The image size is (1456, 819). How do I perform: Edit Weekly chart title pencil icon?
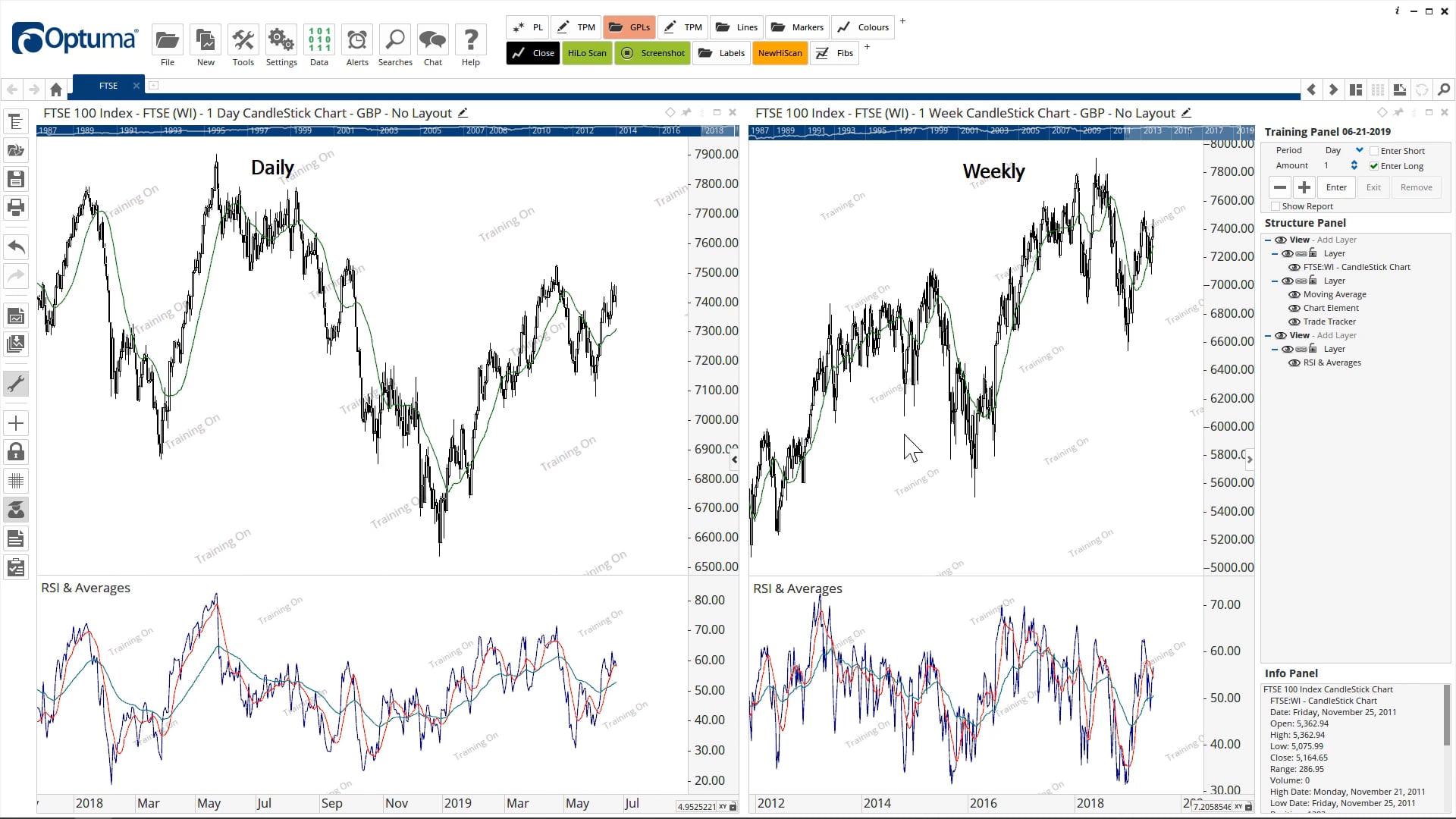[1187, 113]
